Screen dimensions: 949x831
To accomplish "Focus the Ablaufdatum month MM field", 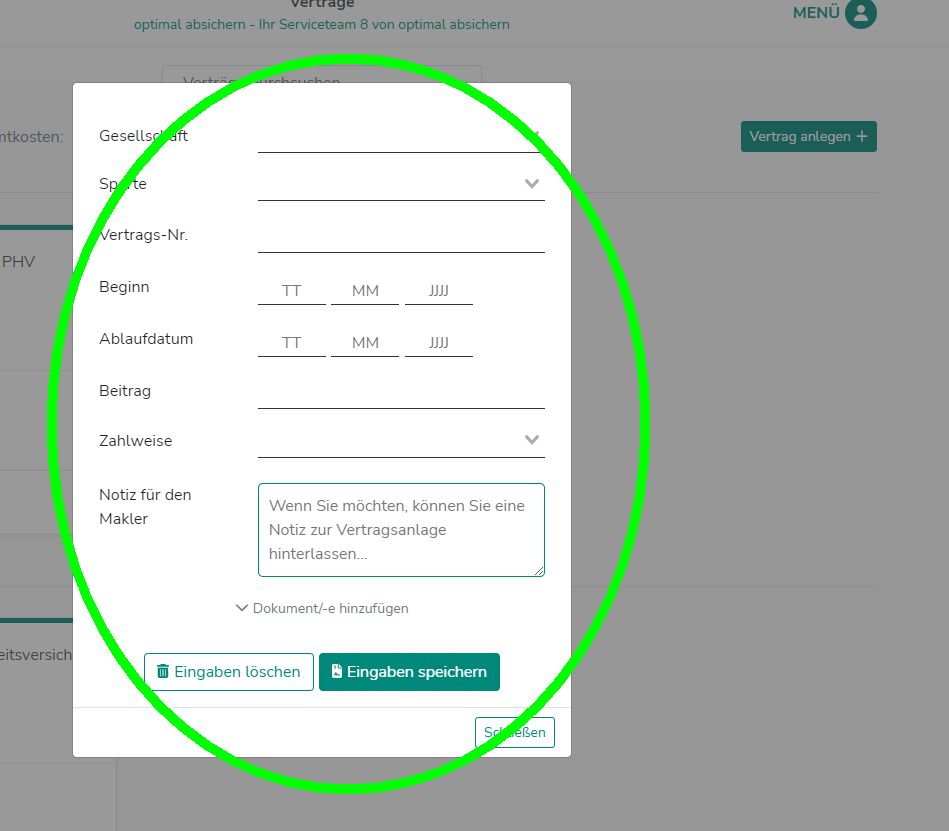I will click(365, 343).
